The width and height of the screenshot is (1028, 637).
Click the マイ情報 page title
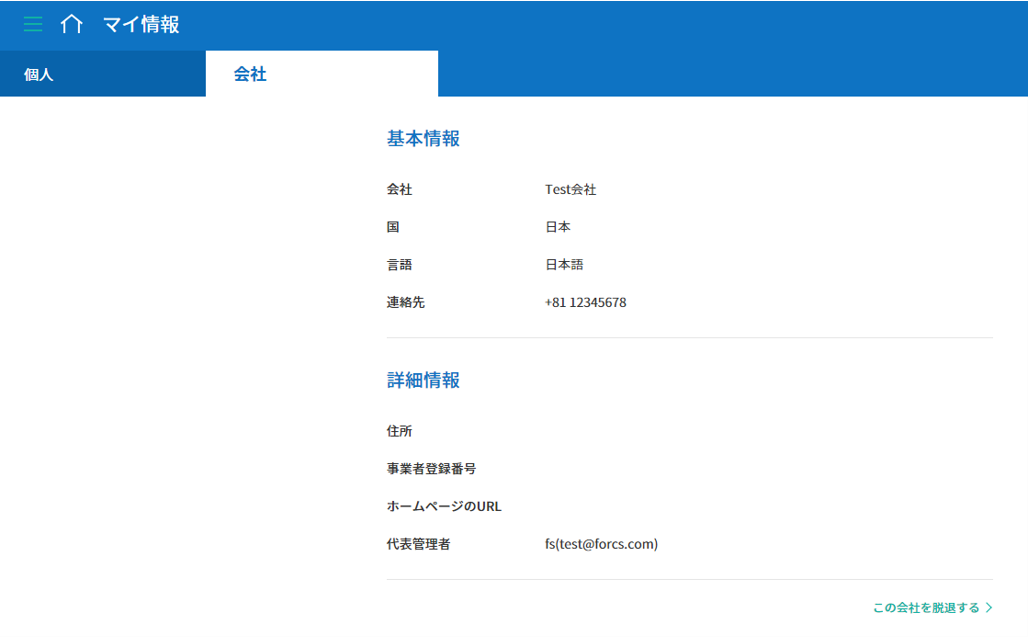pyautogui.click(x=141, y=24)
